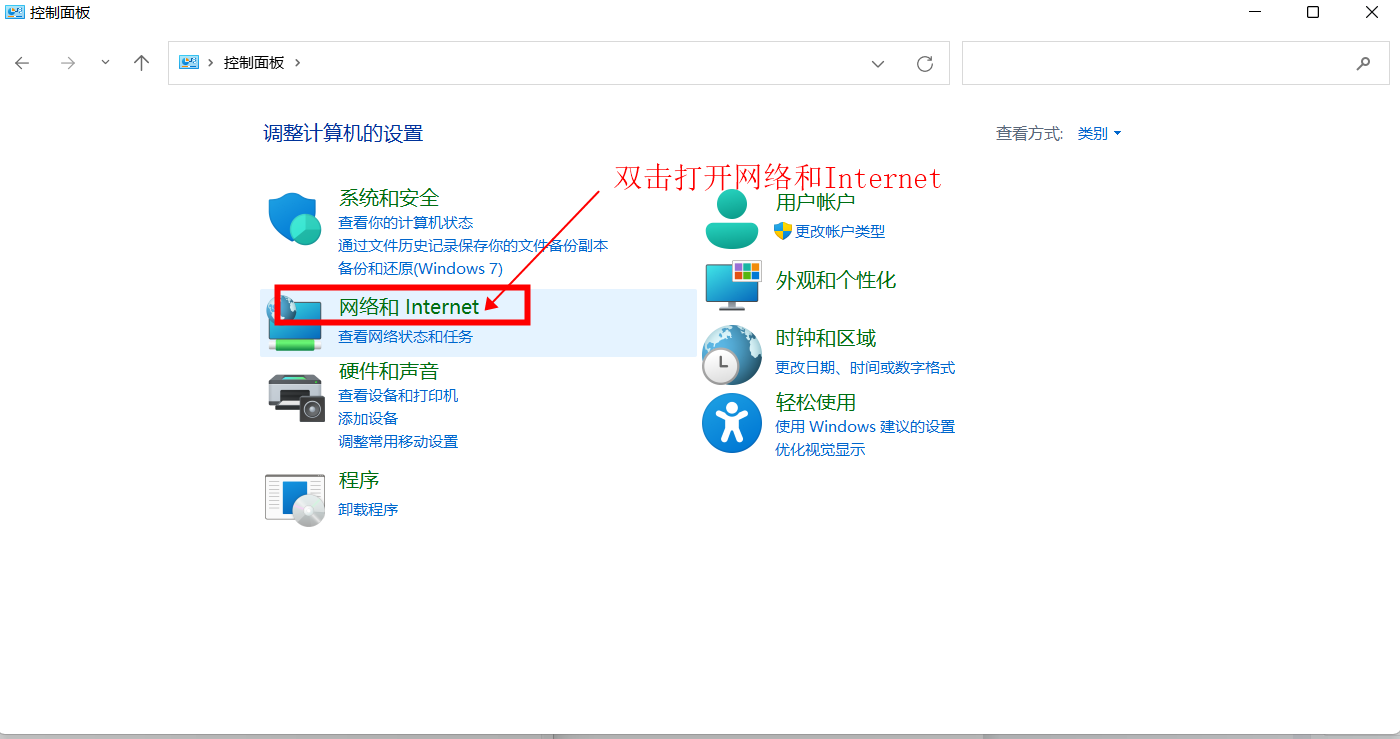Click the Ease of Access icon

coord(732,423)
